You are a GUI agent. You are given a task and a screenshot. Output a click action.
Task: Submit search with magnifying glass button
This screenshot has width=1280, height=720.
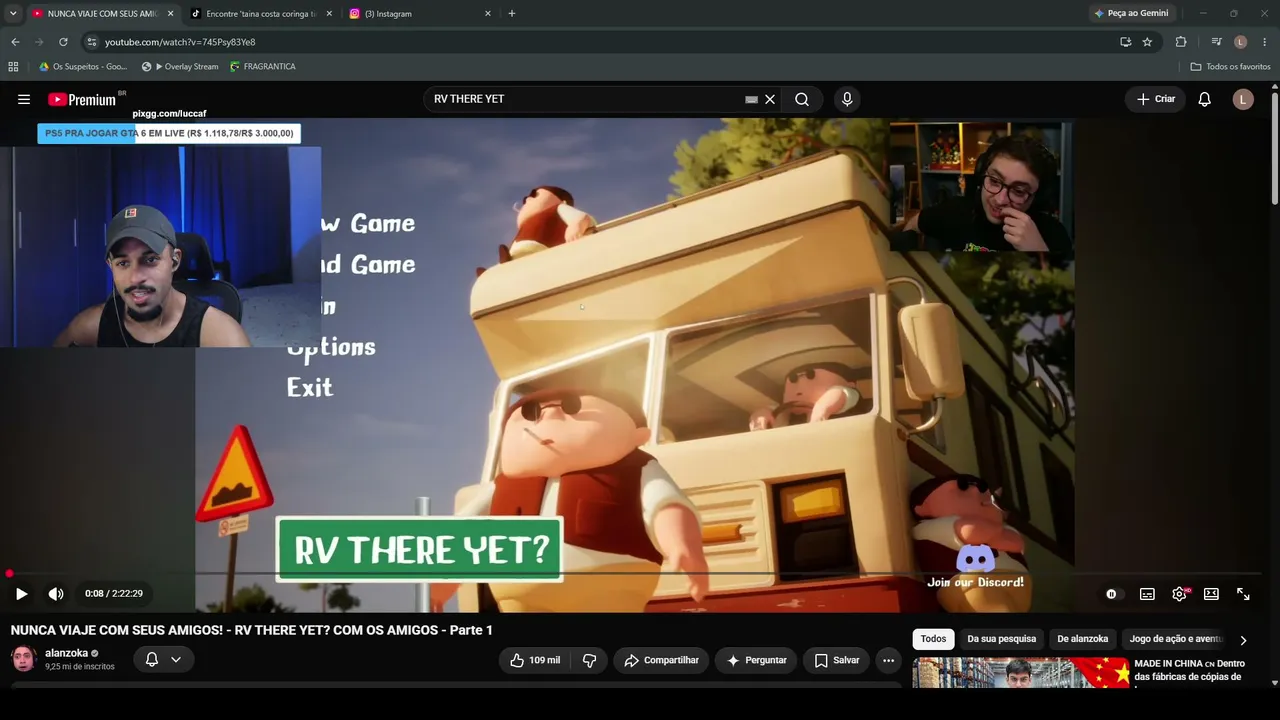tap(802, 99)
